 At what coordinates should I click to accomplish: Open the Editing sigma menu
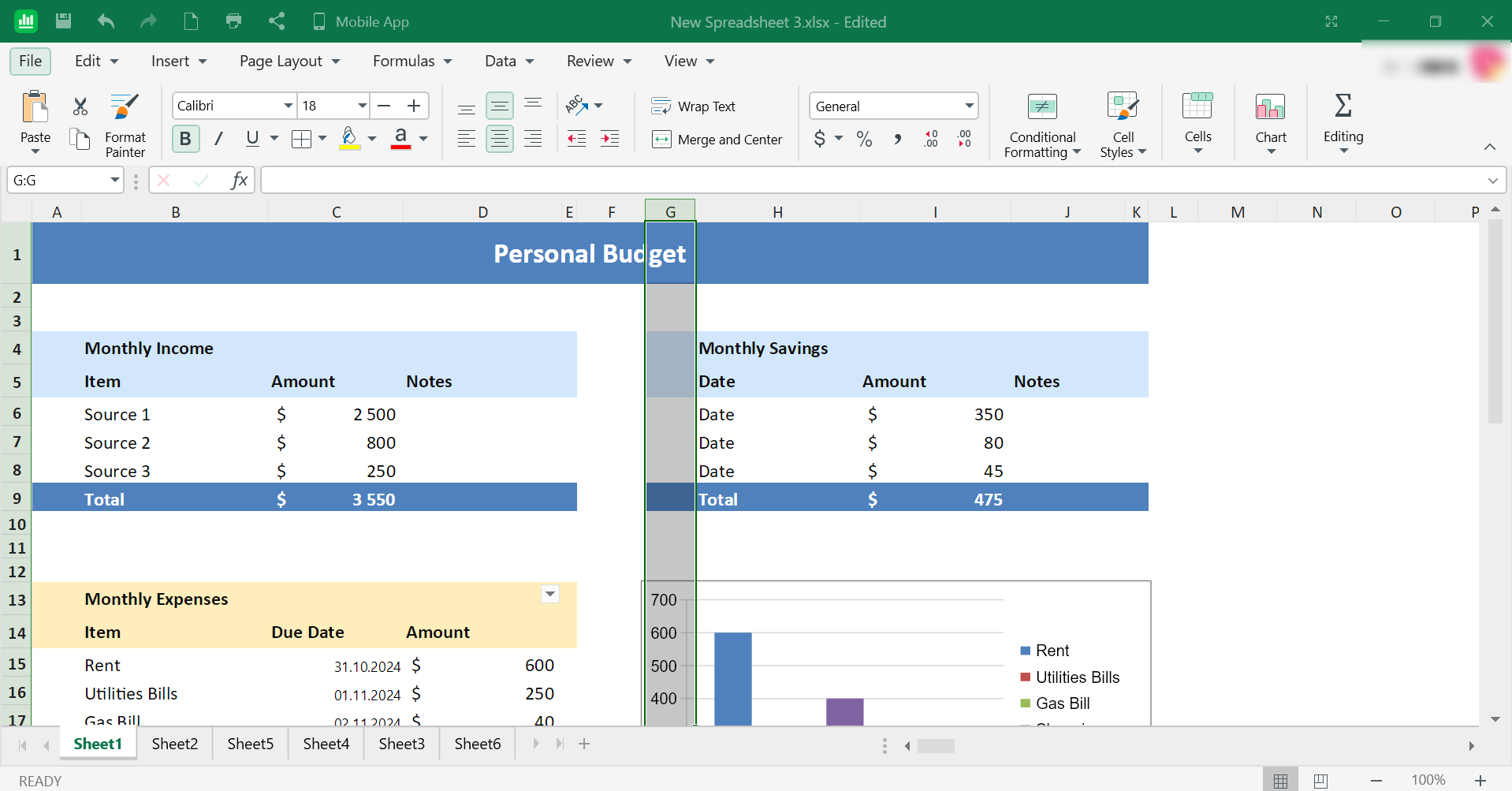coord(1343,123)
